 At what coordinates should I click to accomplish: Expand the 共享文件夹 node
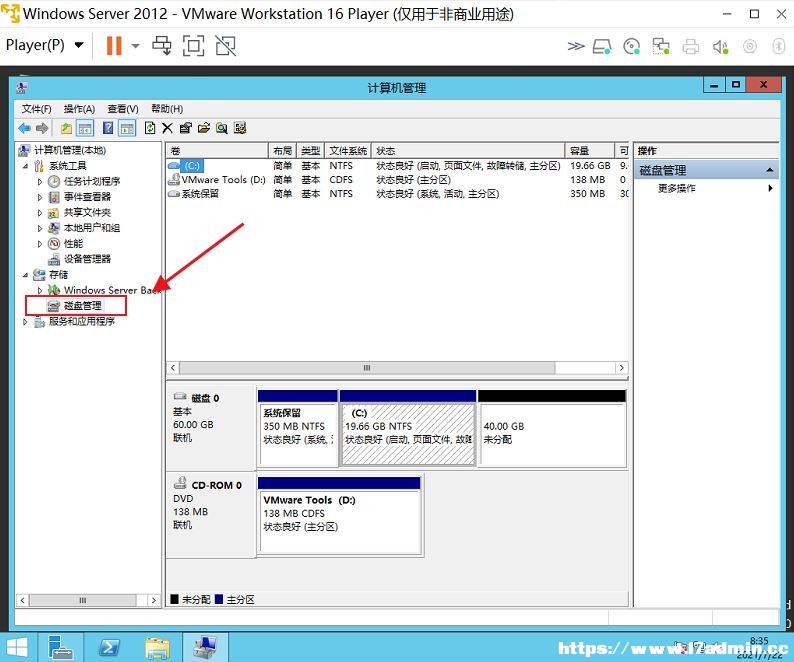pyautogui.click(x=40, y=213)
